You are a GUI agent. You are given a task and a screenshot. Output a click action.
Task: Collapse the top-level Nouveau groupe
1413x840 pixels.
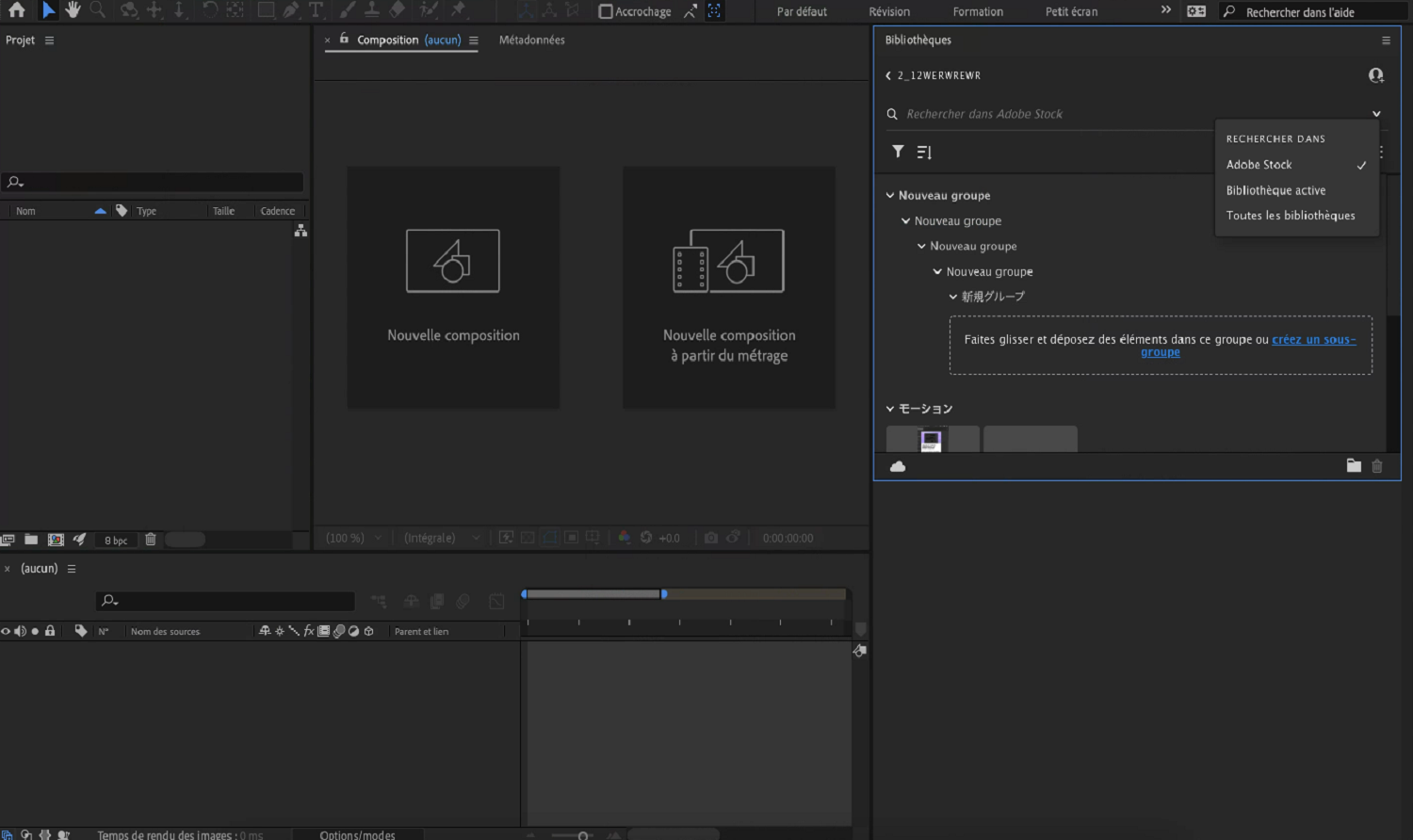pyautogui.click(x=890, y=196)
